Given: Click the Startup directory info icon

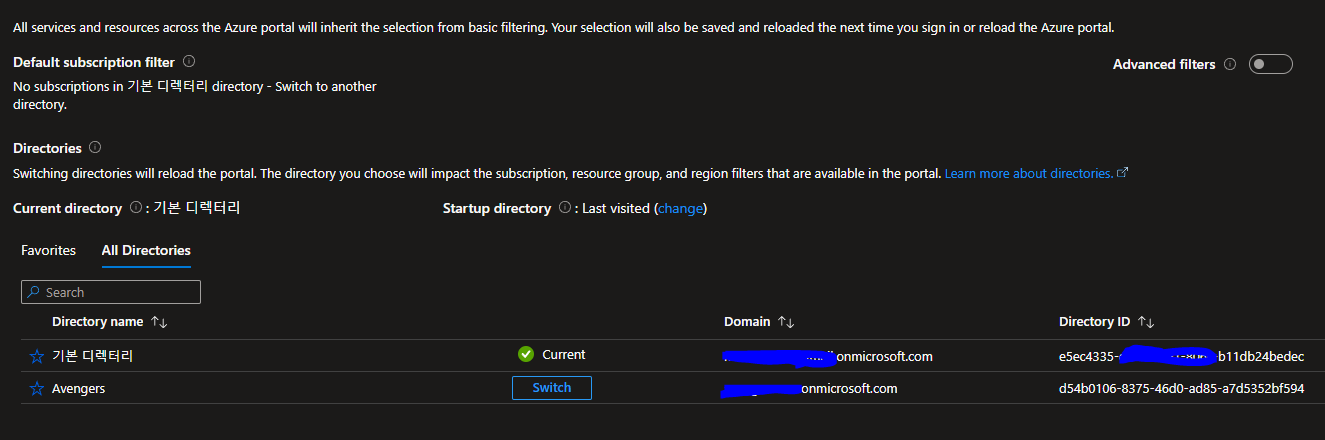Looking at the screenshot, I should [x=564, y=208].
